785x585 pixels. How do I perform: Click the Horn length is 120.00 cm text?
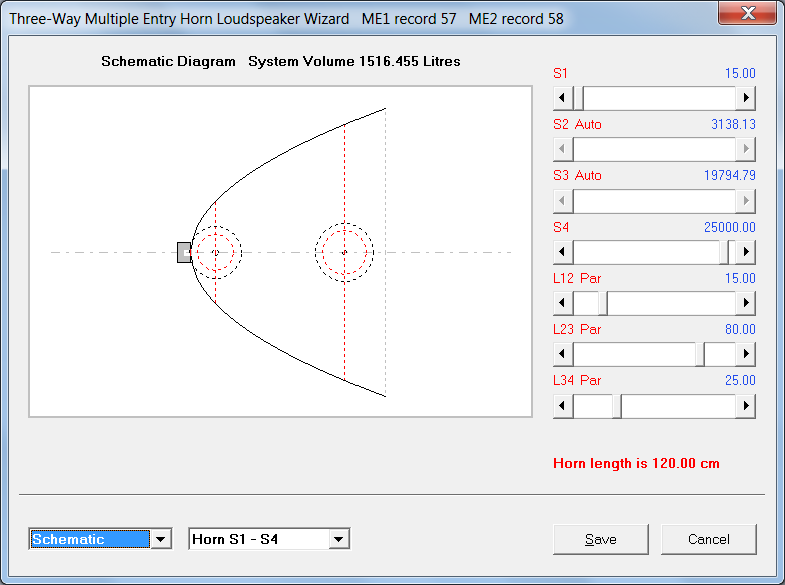(636, 463)
